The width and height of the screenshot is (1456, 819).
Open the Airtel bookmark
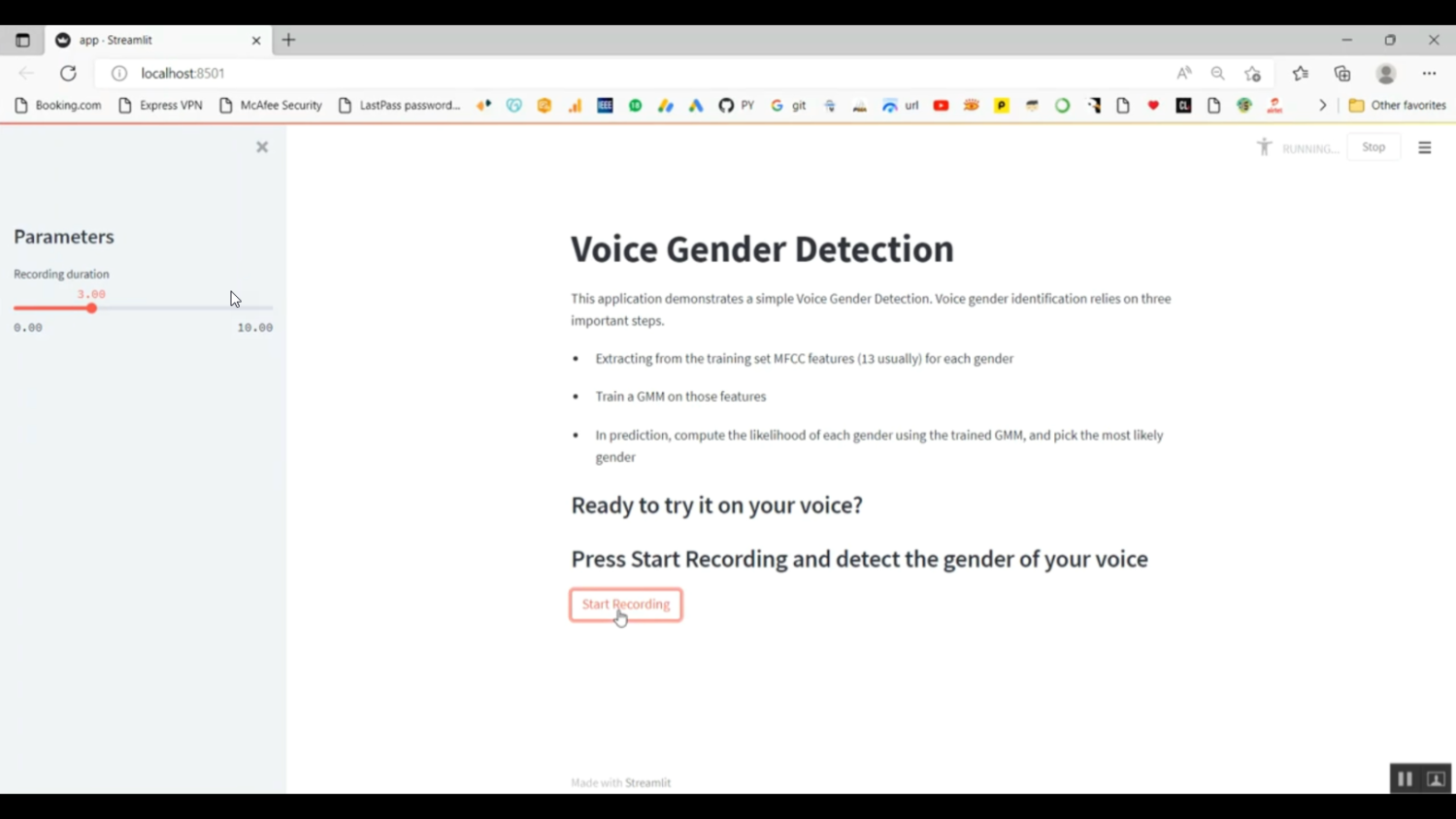pyautogui.click(x=1274, y=105)
